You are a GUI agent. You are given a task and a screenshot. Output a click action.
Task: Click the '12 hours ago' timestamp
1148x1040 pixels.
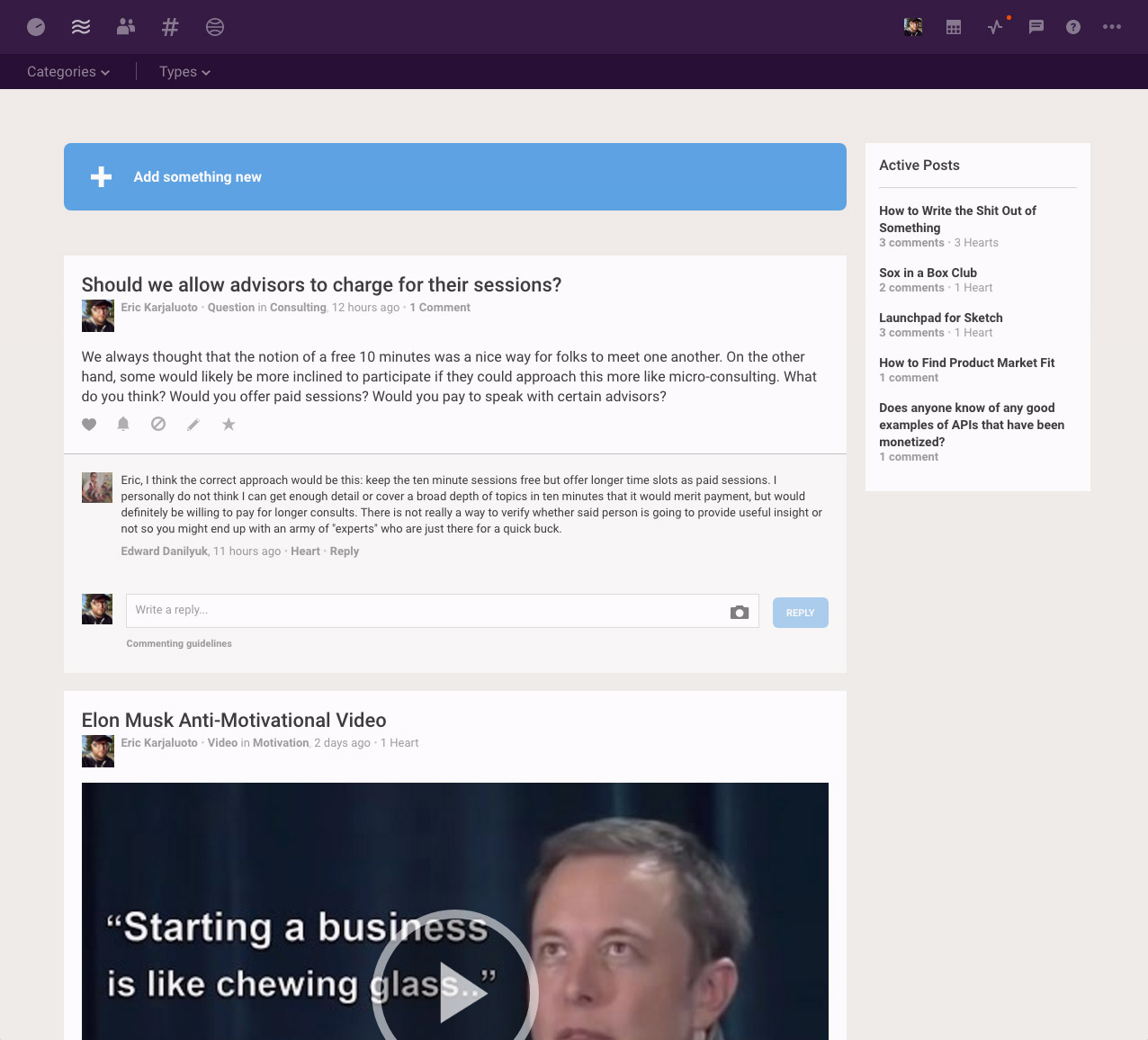[365, 308]
